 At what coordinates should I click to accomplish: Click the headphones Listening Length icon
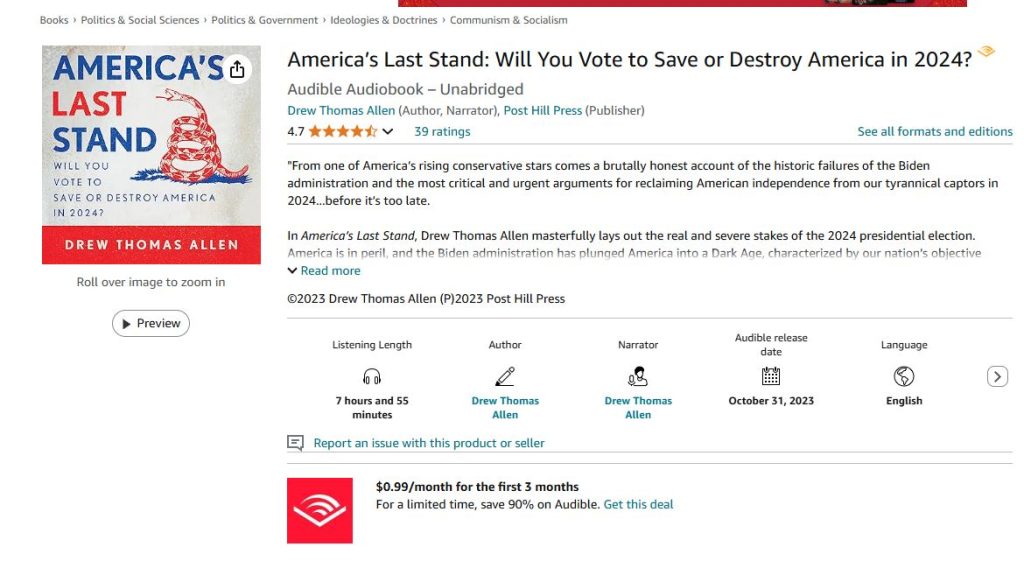coord(372,377)
